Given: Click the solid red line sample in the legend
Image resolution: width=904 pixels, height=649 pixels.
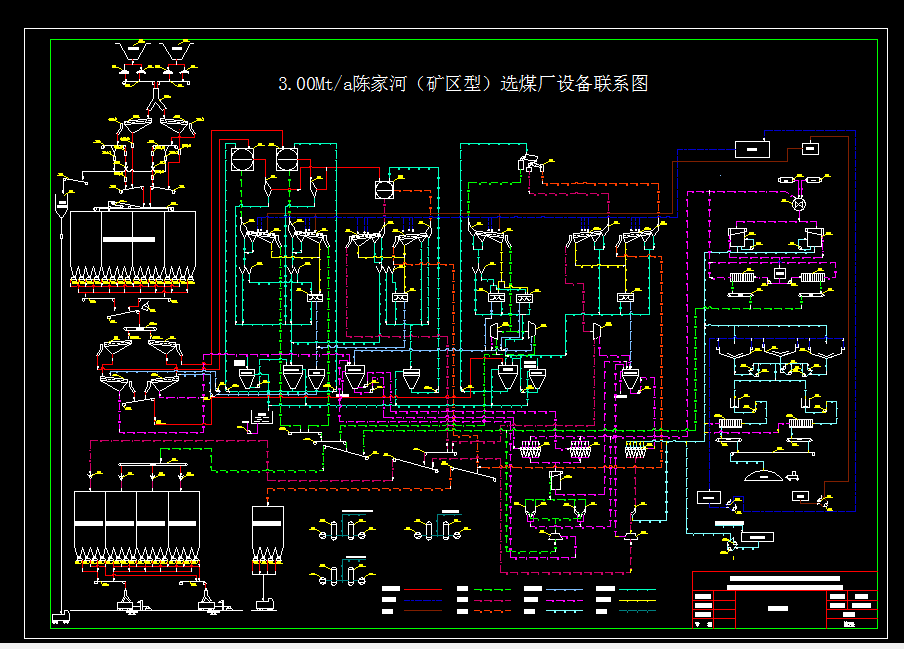Looking at the screenshot, I should (x=423, y=590).
